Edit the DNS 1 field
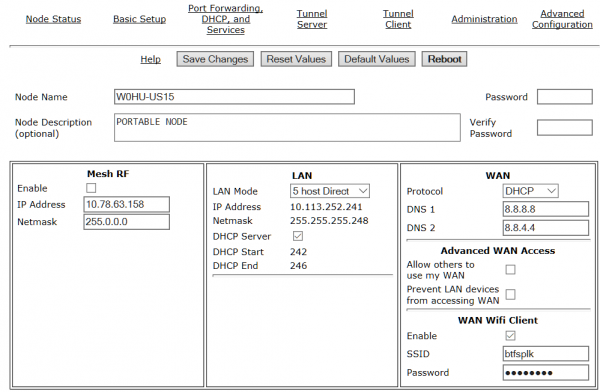The height and width of the screenshot is (392, 600). [546, 209]
